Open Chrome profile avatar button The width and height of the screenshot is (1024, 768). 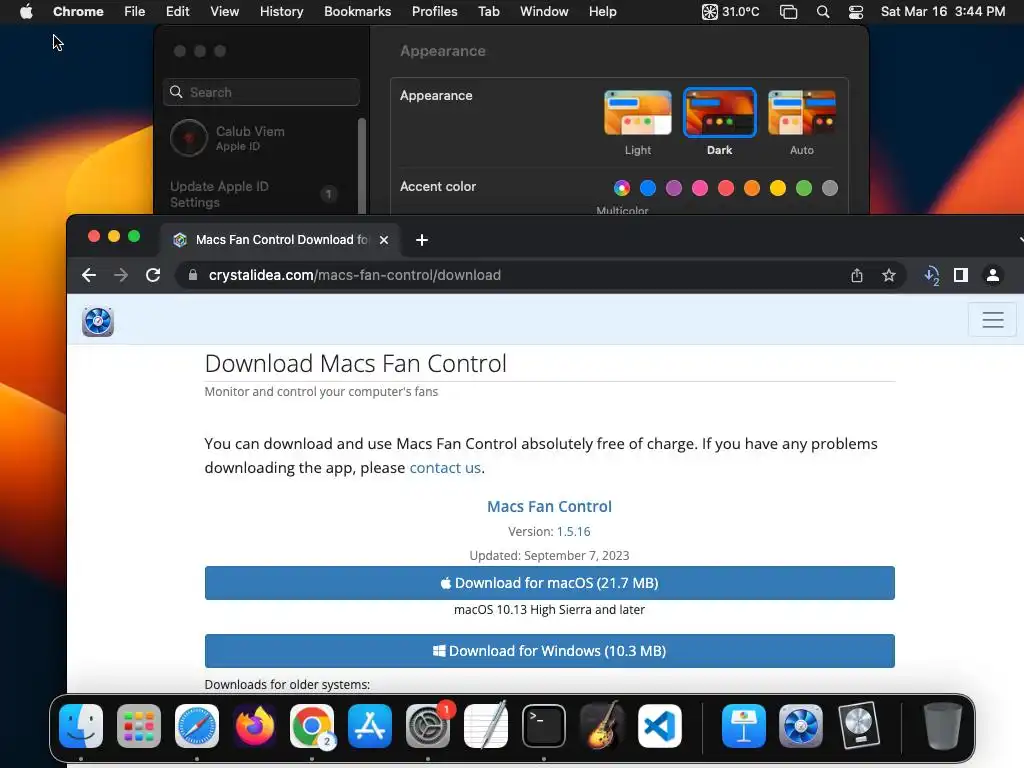click(x=993, y=275)
